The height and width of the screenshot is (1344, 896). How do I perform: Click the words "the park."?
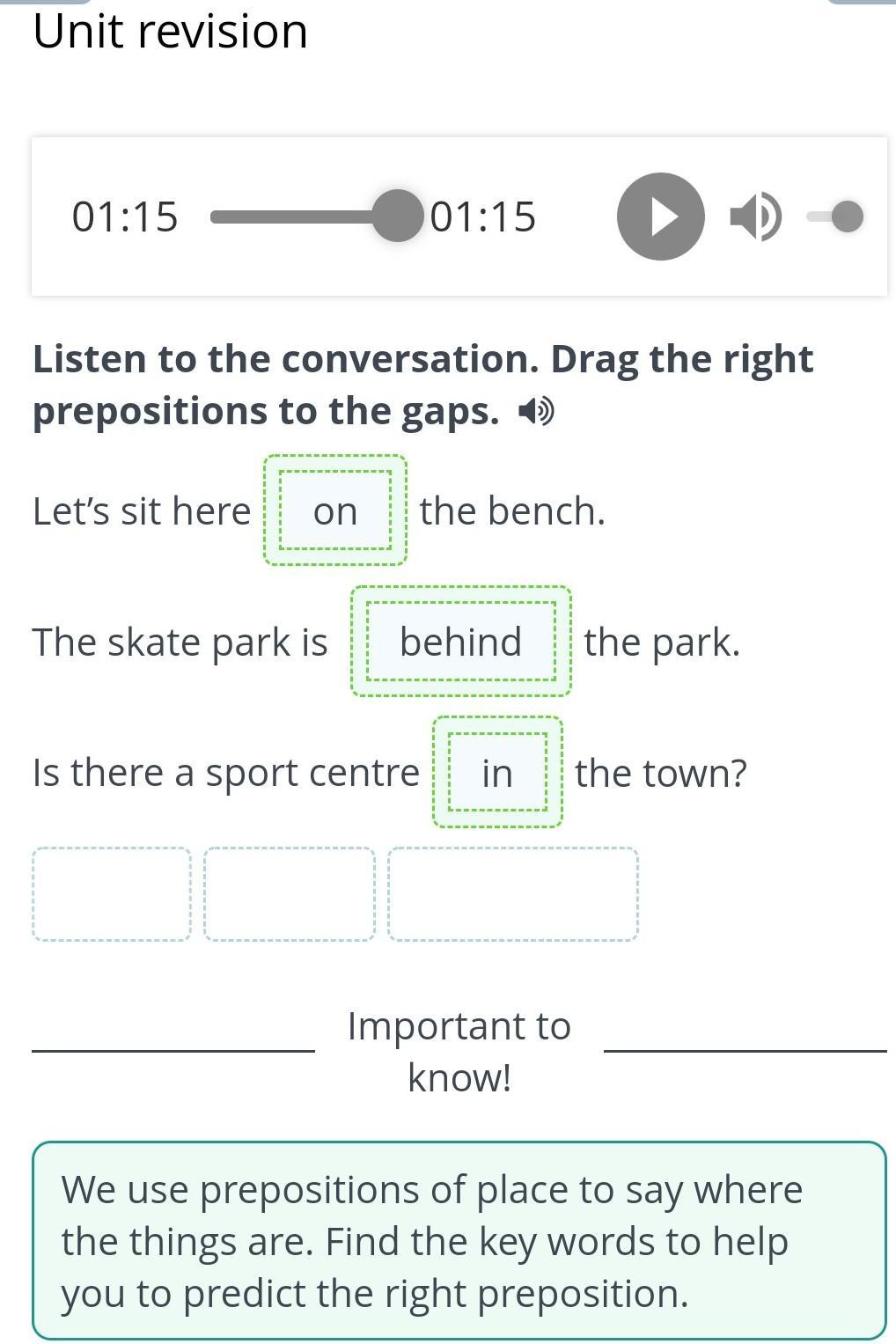(662, 642)
